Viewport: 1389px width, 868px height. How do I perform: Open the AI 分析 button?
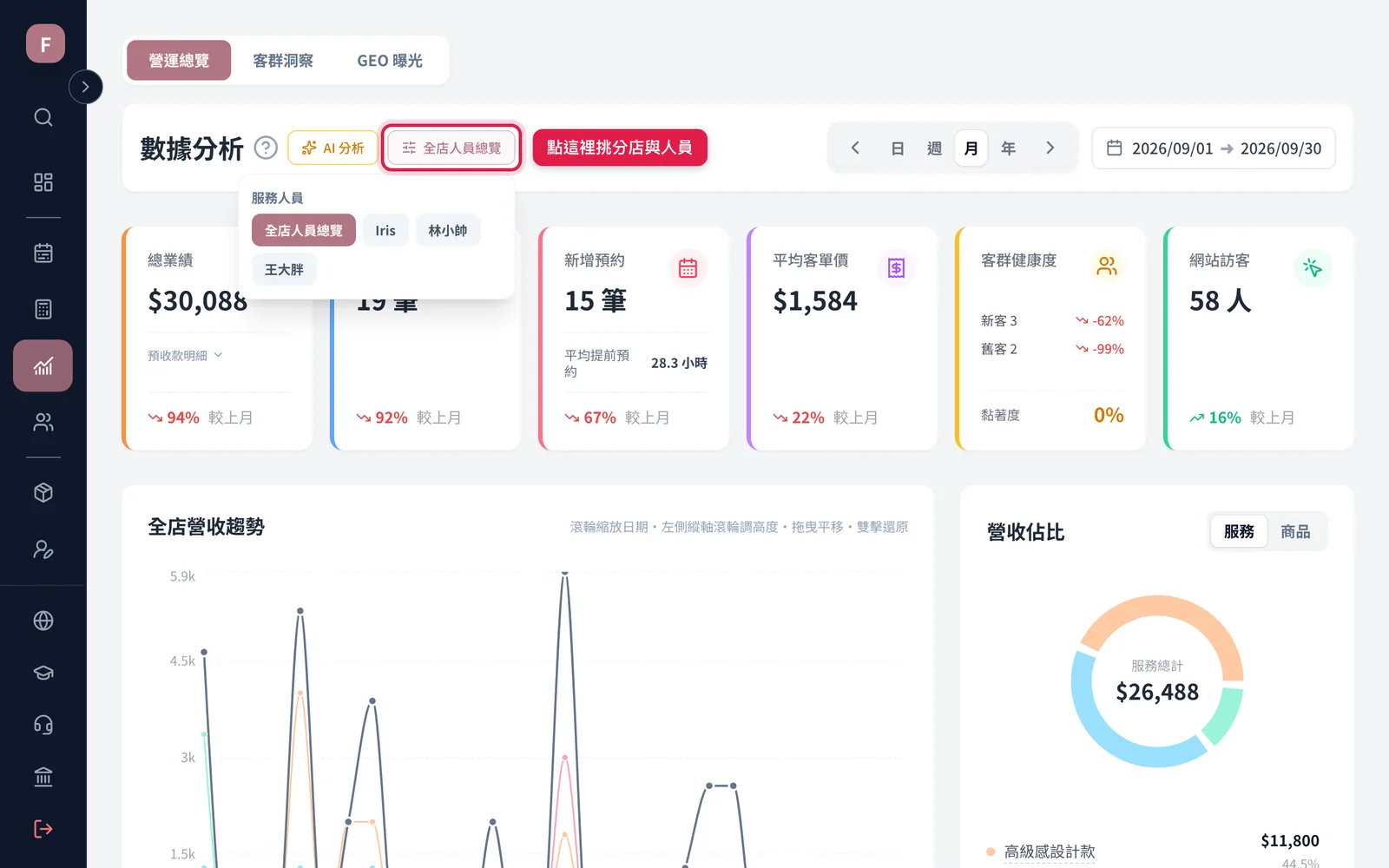333,148
